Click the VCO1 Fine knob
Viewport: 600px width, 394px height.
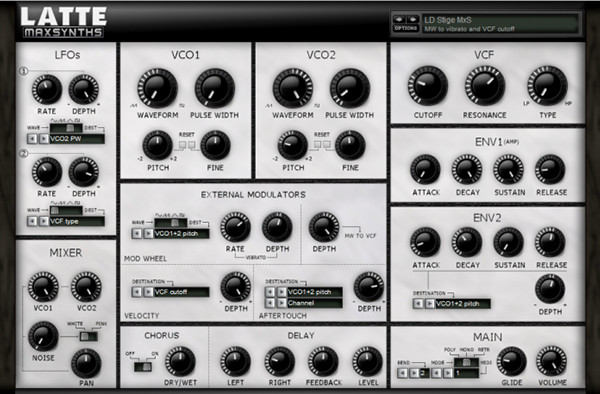(x=215, y=145)
